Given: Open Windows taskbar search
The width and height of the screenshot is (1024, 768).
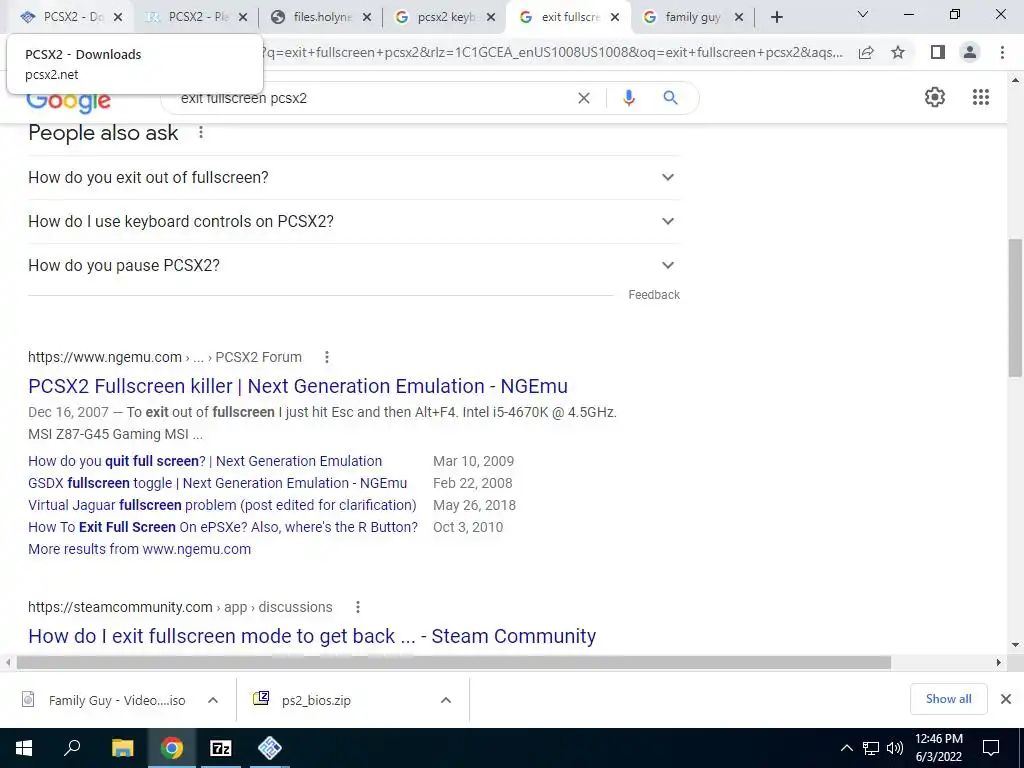Looking at the screenshot, I should tap(72, 748).
